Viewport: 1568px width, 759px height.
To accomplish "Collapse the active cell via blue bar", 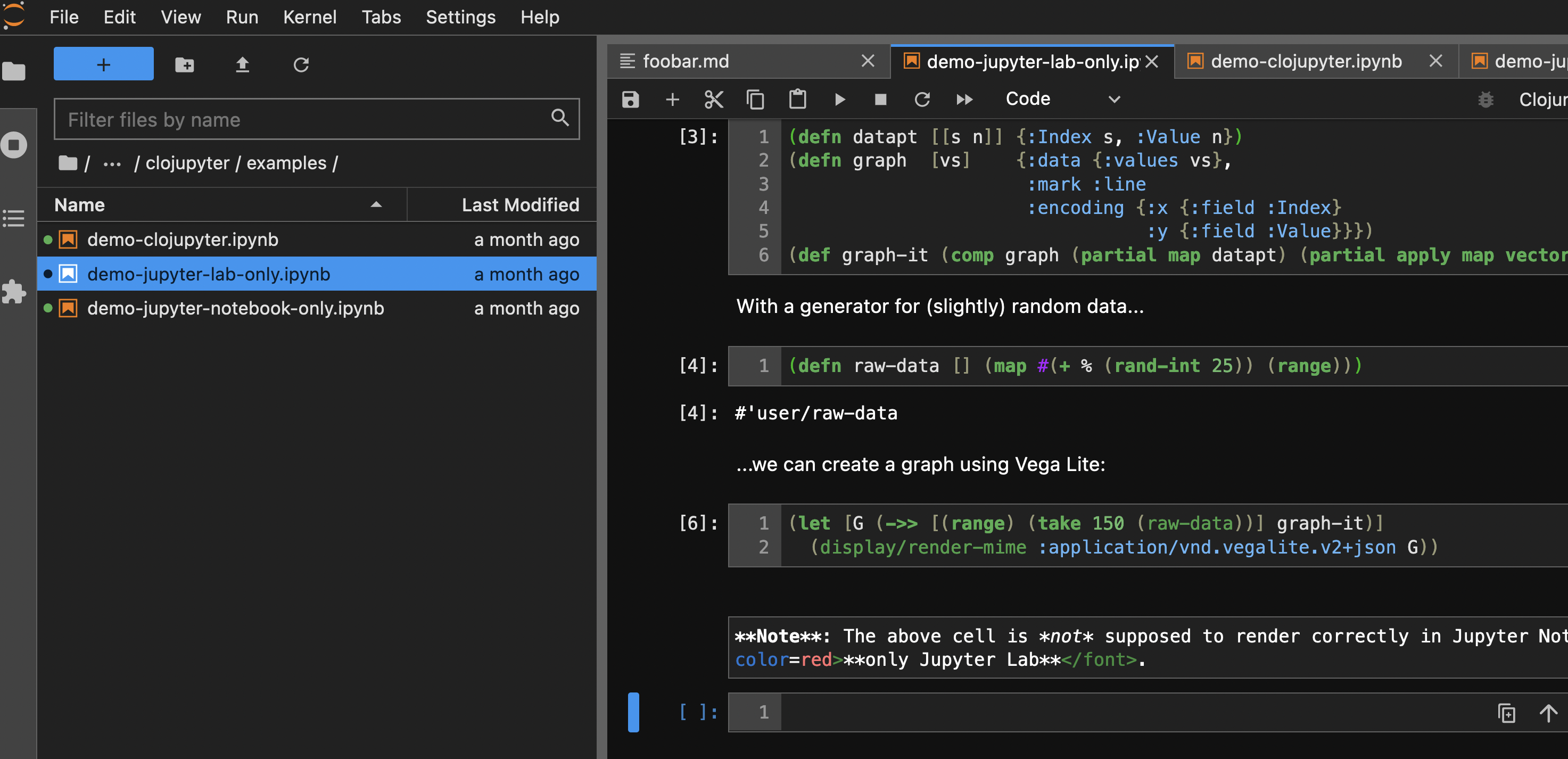I will coord(633,712).
